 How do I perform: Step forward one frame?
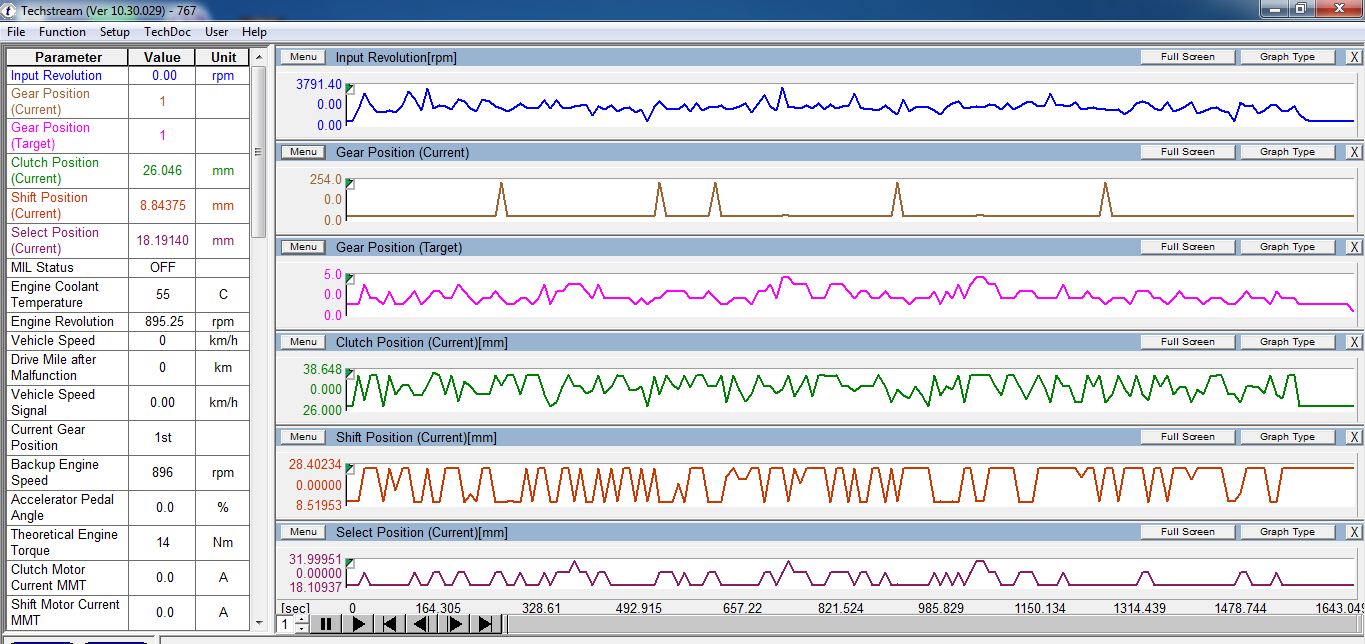454,624
